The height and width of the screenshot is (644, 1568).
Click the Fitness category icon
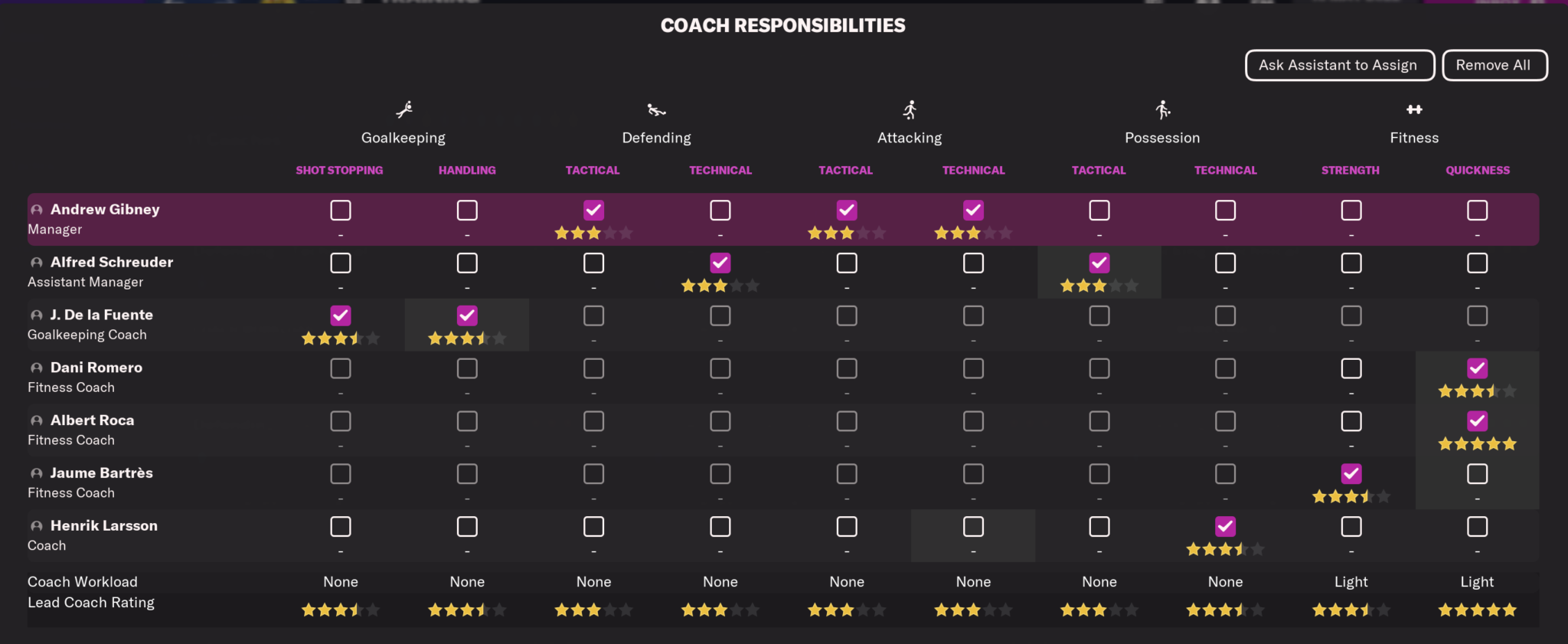[1414, 109]
